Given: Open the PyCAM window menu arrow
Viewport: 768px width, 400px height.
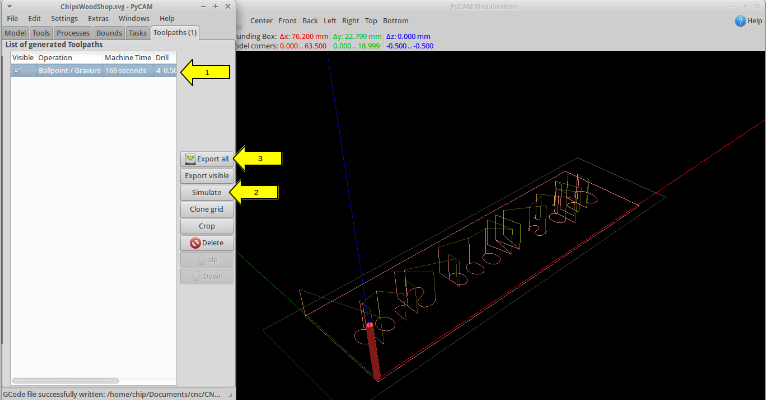Looking at the screenshot, I should (x=9, y=6).
